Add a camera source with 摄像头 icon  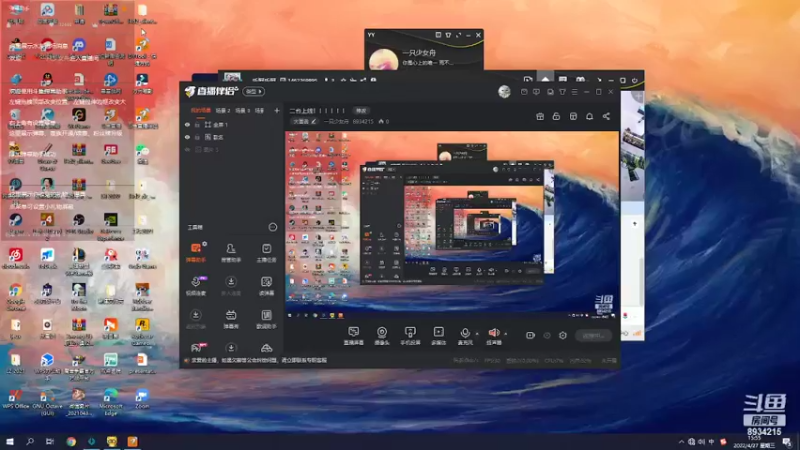[x=382, y=336]
